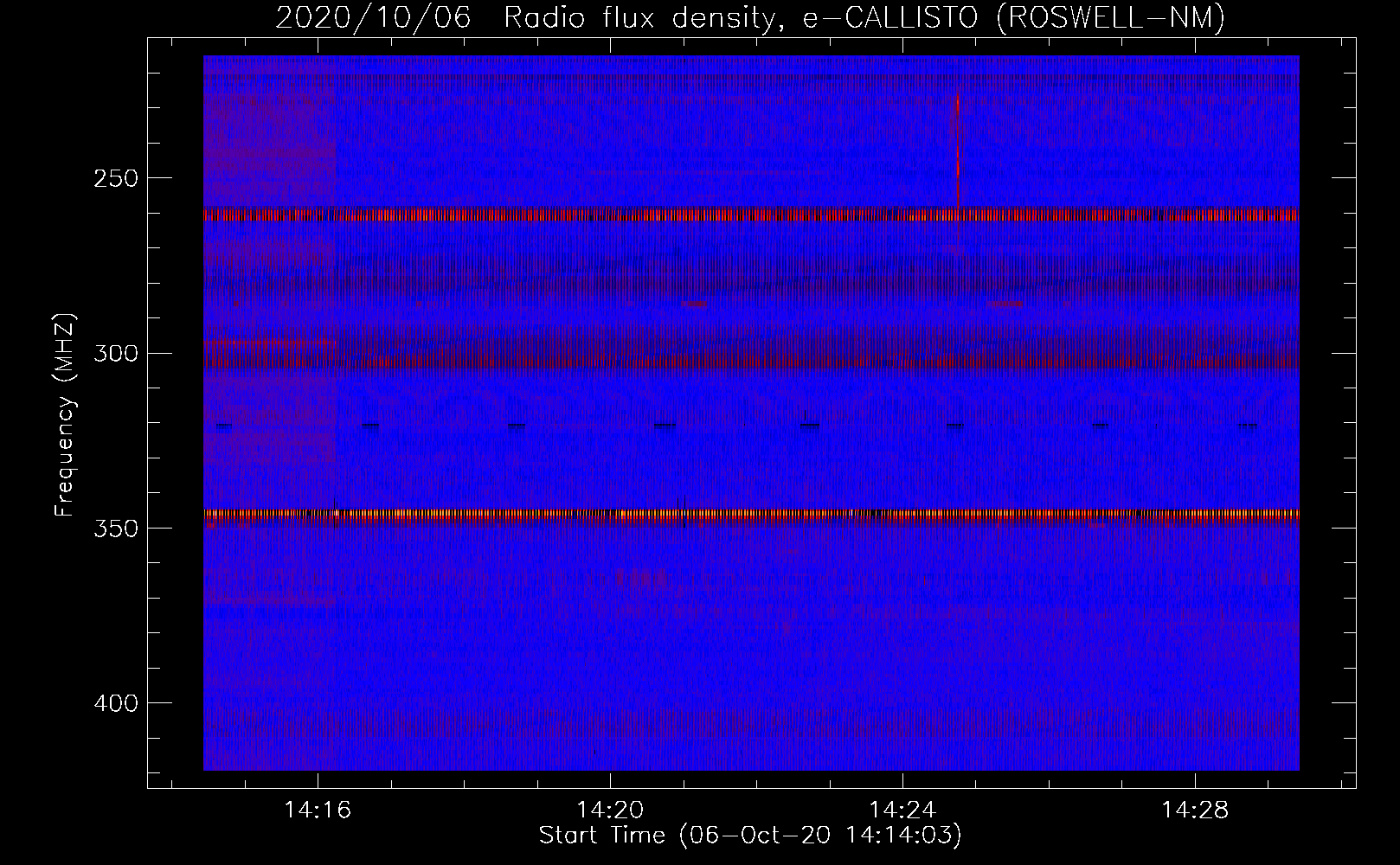The image size is (1400, 865).
Task: Click the plot title with the 2020/10/06 date
Action: click(x=750, y=17)
